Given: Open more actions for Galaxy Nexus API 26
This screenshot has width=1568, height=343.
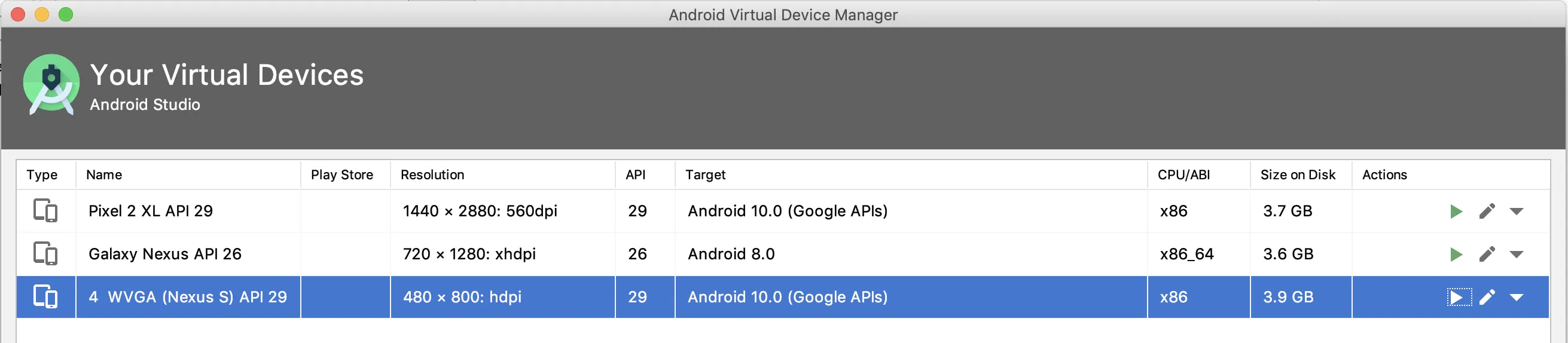Looking at the screenshot, I should [x=1516, y=254].
